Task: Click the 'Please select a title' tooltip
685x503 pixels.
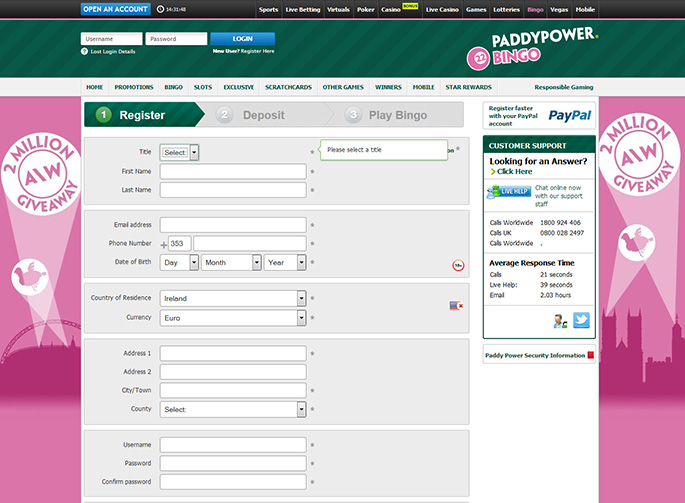Action: click(x=384, y=150)
